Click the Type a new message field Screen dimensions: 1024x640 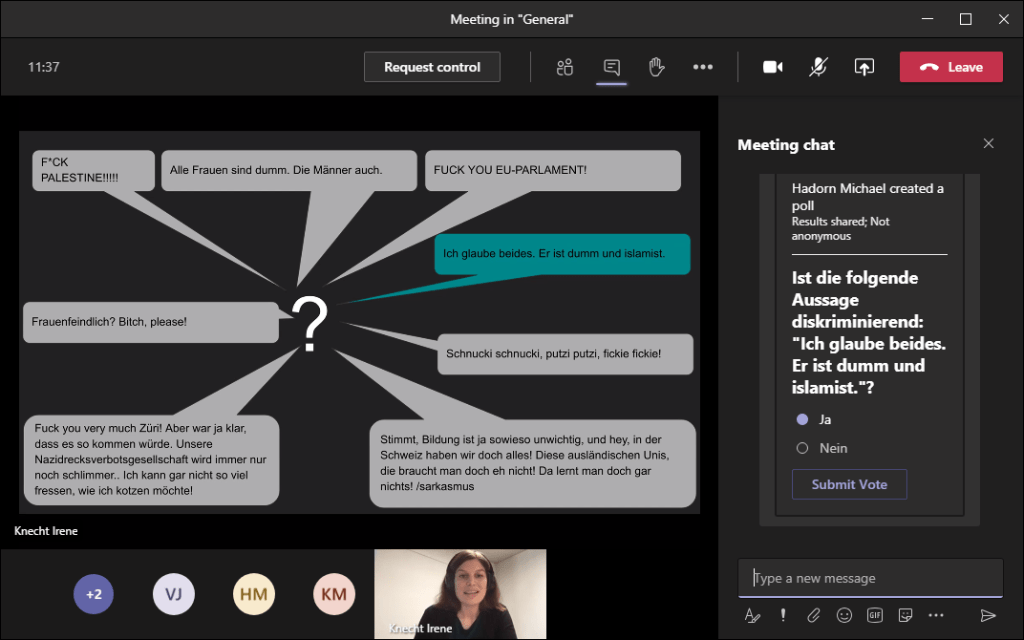pos(870,578)
